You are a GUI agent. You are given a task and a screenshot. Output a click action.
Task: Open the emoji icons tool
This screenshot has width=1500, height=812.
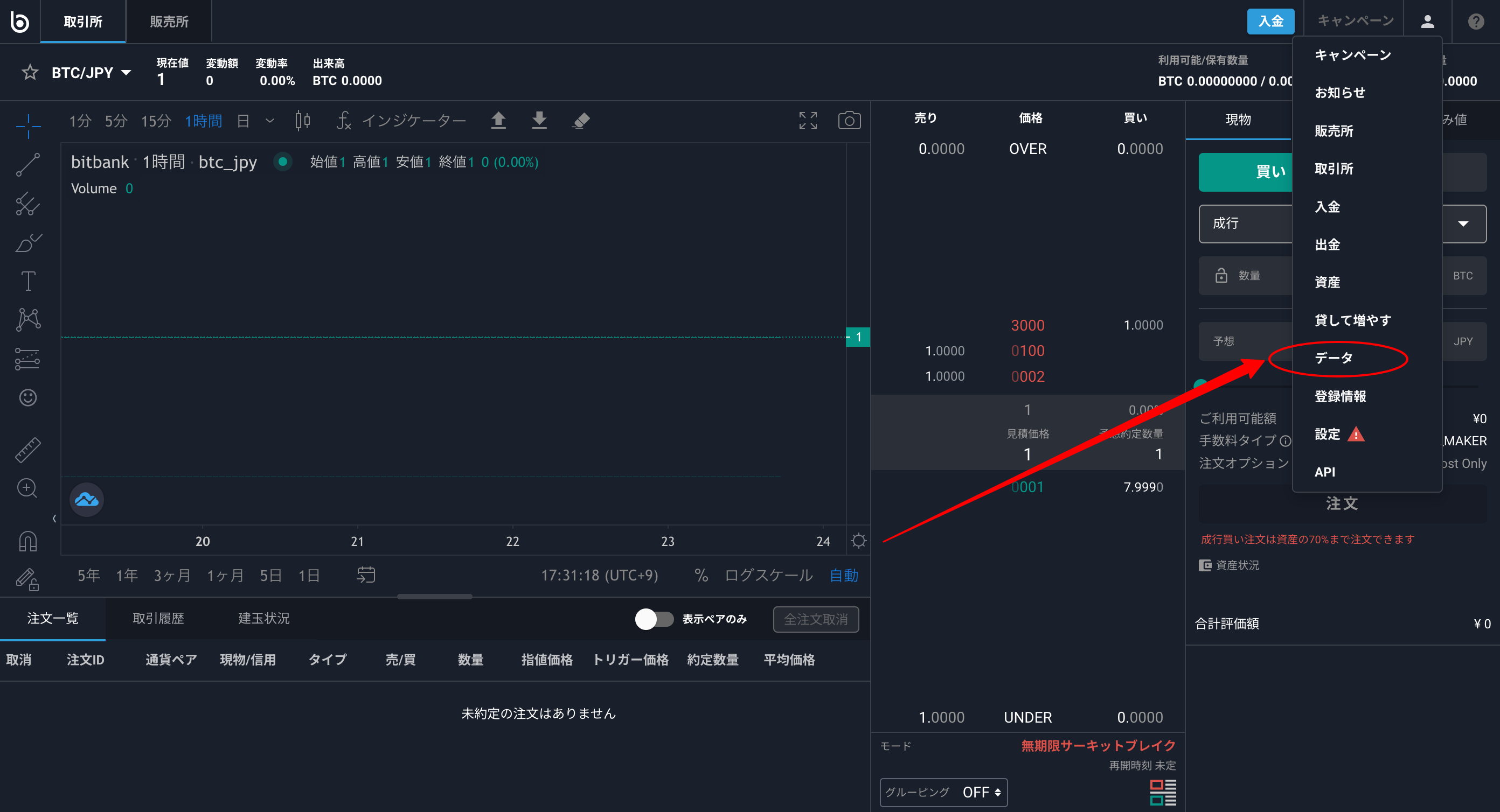point(28,397)
